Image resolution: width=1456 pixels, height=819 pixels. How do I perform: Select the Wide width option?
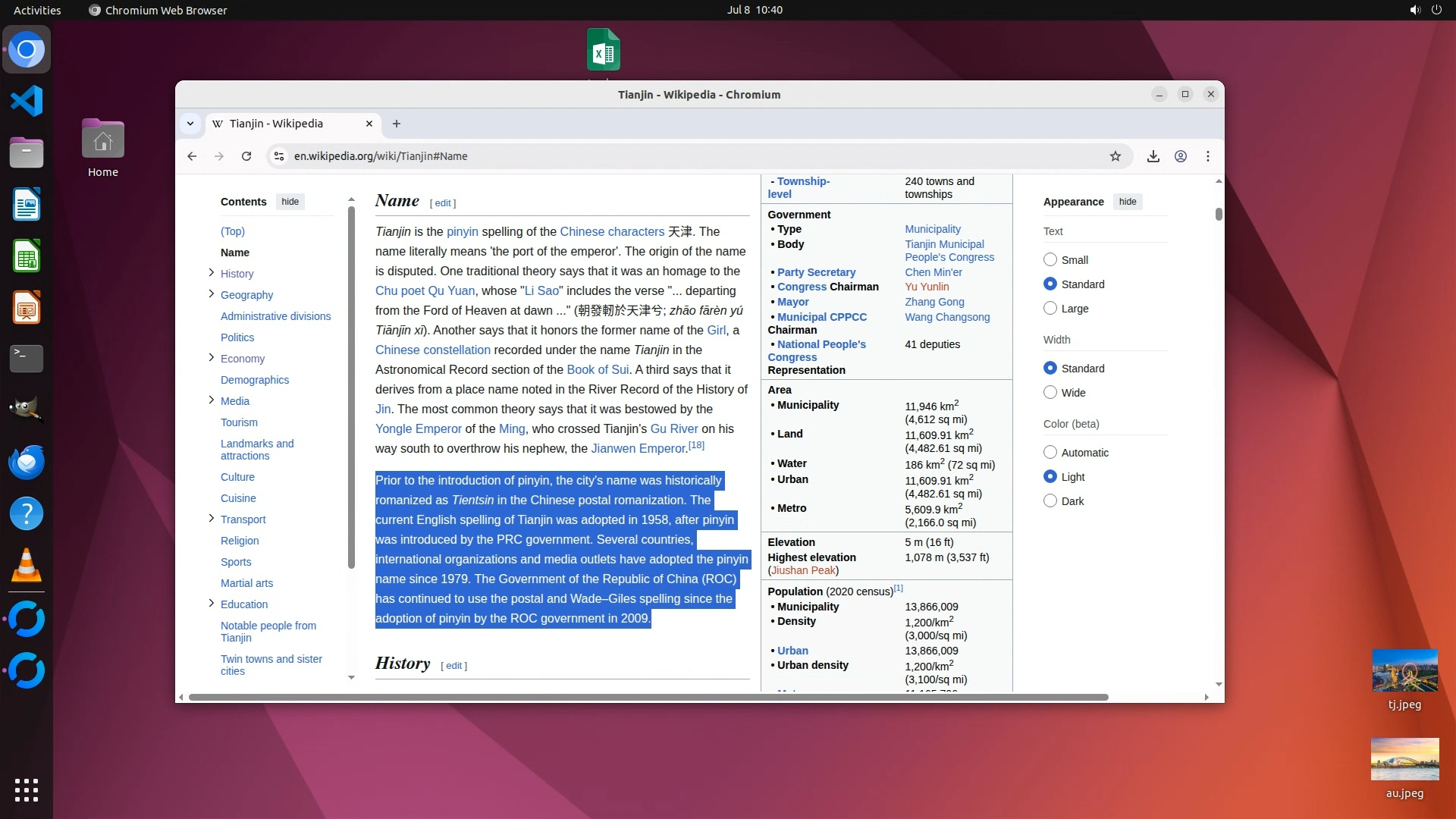(x=1050, y=393)
